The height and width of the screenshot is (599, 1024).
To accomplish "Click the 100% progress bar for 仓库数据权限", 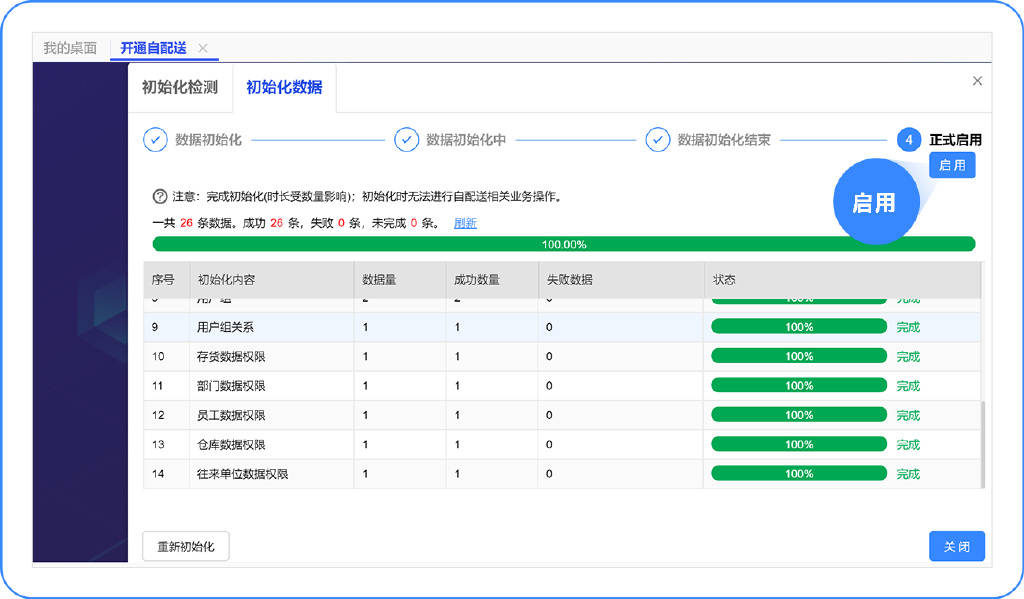I will coord(798,444).
